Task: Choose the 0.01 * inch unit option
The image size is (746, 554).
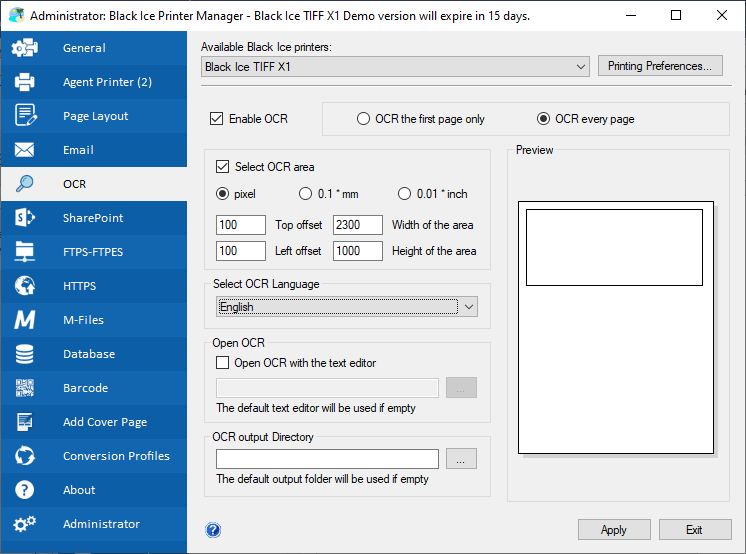Action: pyautogui.click(x=405, y=194)
